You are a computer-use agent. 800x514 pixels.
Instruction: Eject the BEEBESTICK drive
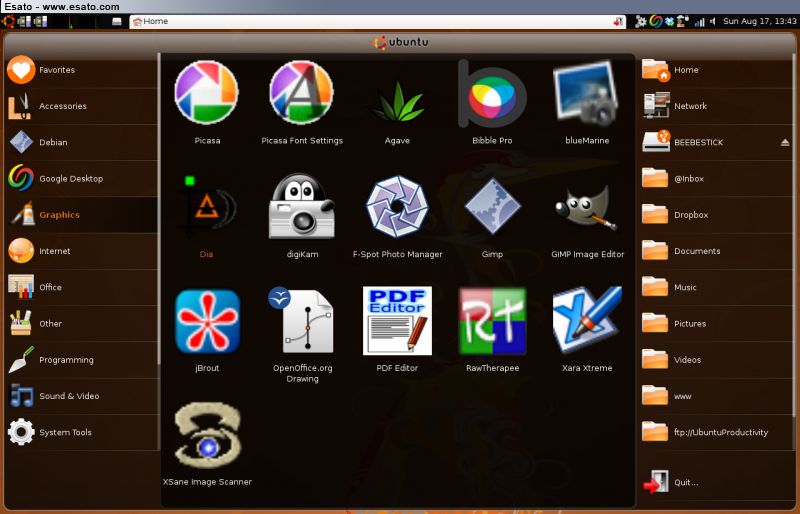785,142
